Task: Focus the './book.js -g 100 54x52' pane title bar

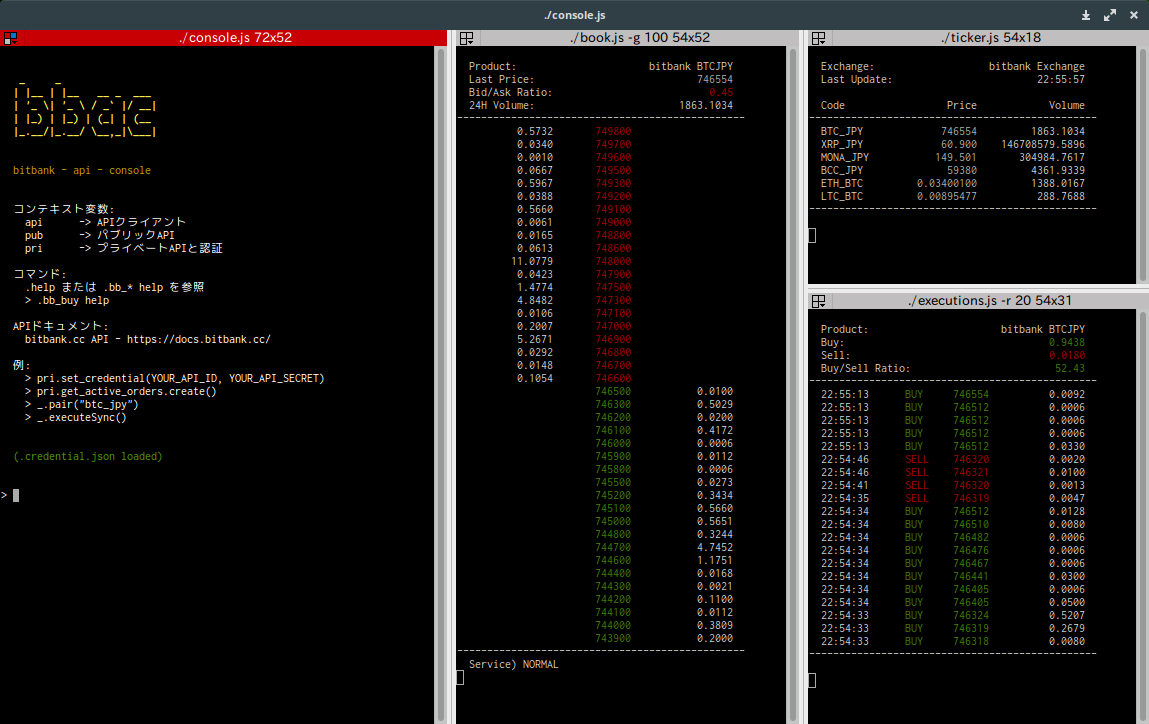Action: tap(627, 38)
